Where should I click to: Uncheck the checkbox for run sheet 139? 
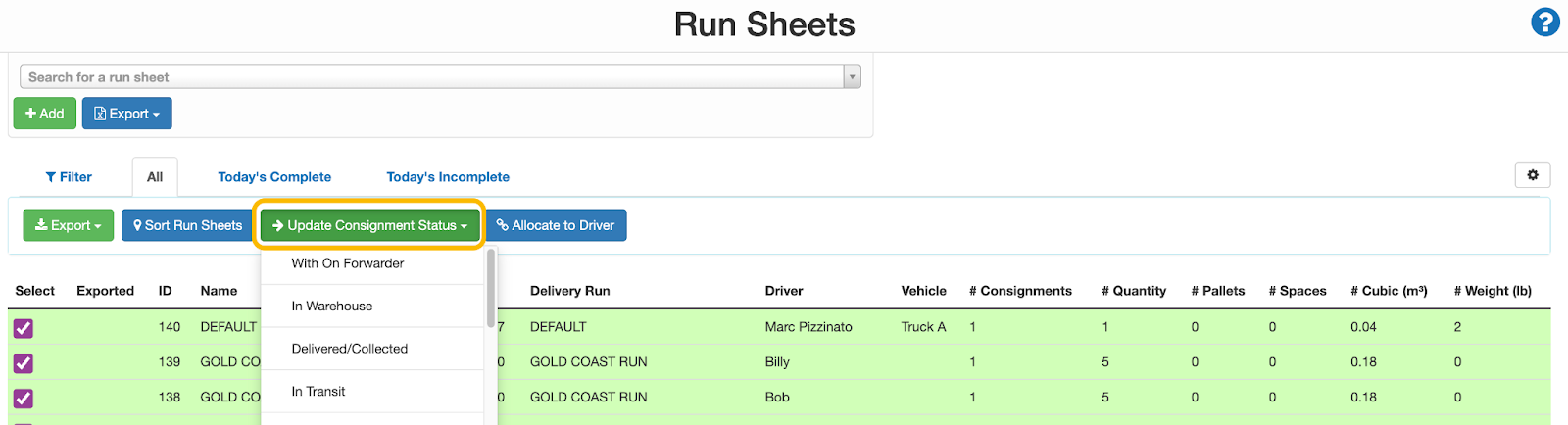(x=24, y=363)
